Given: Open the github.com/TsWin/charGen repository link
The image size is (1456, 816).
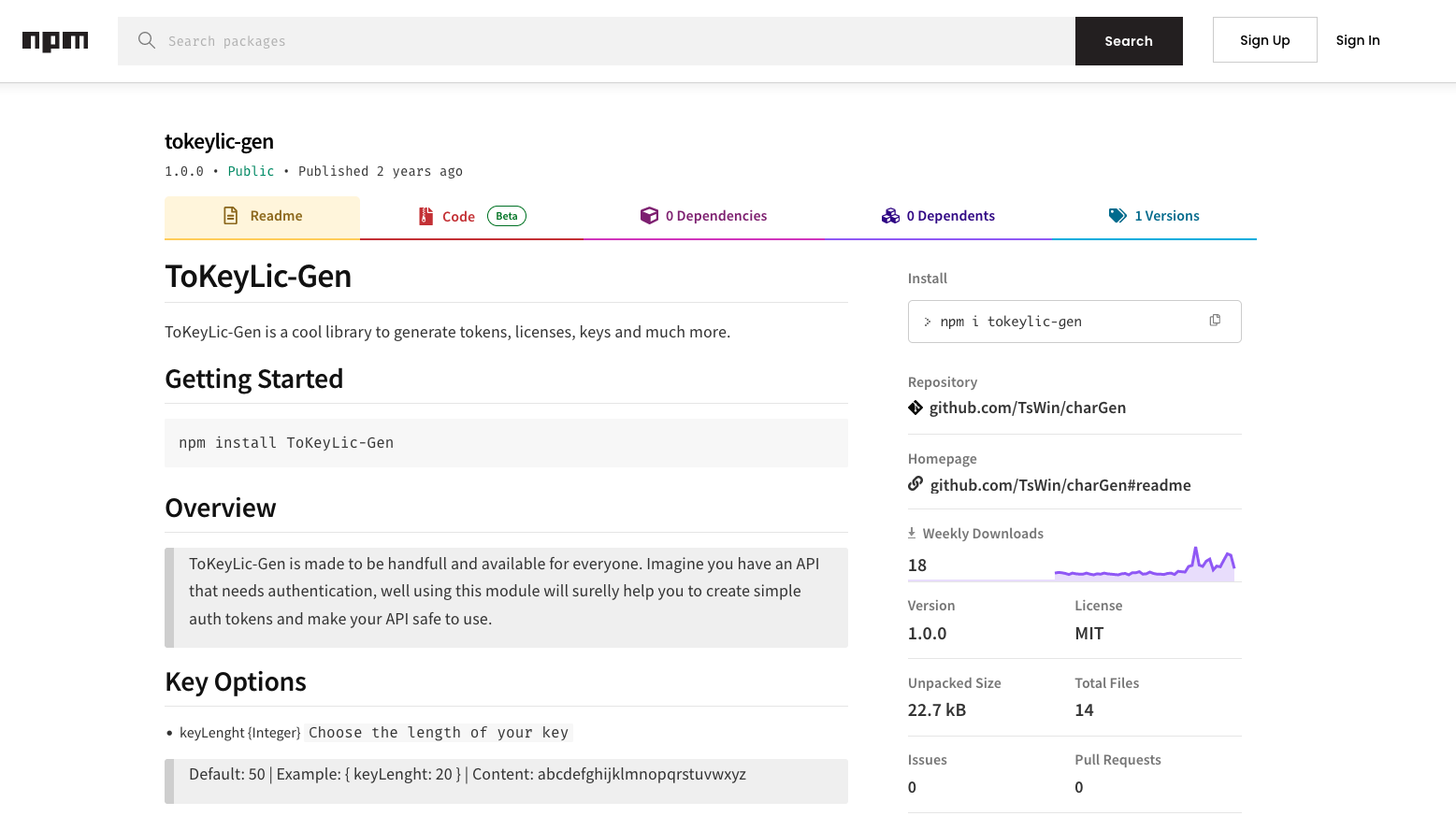Looking at the screenshot, I should 1027,408.
